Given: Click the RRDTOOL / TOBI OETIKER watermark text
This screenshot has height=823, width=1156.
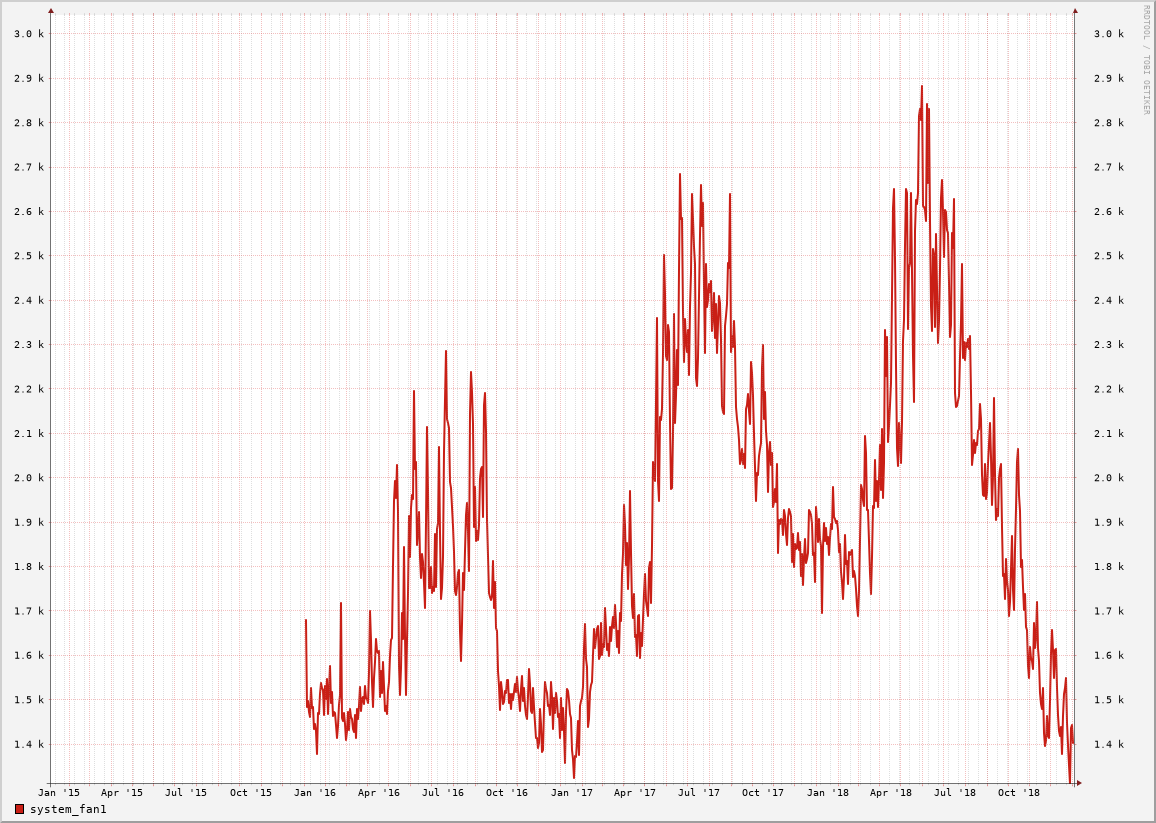Looking at the screenshot, I should (1146, 59).
